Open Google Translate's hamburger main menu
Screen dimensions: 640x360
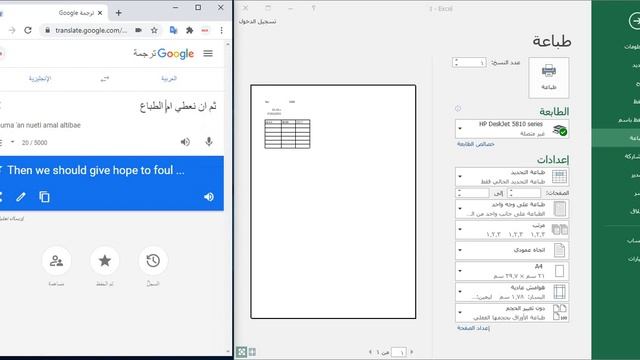click(x=208, y=53)
